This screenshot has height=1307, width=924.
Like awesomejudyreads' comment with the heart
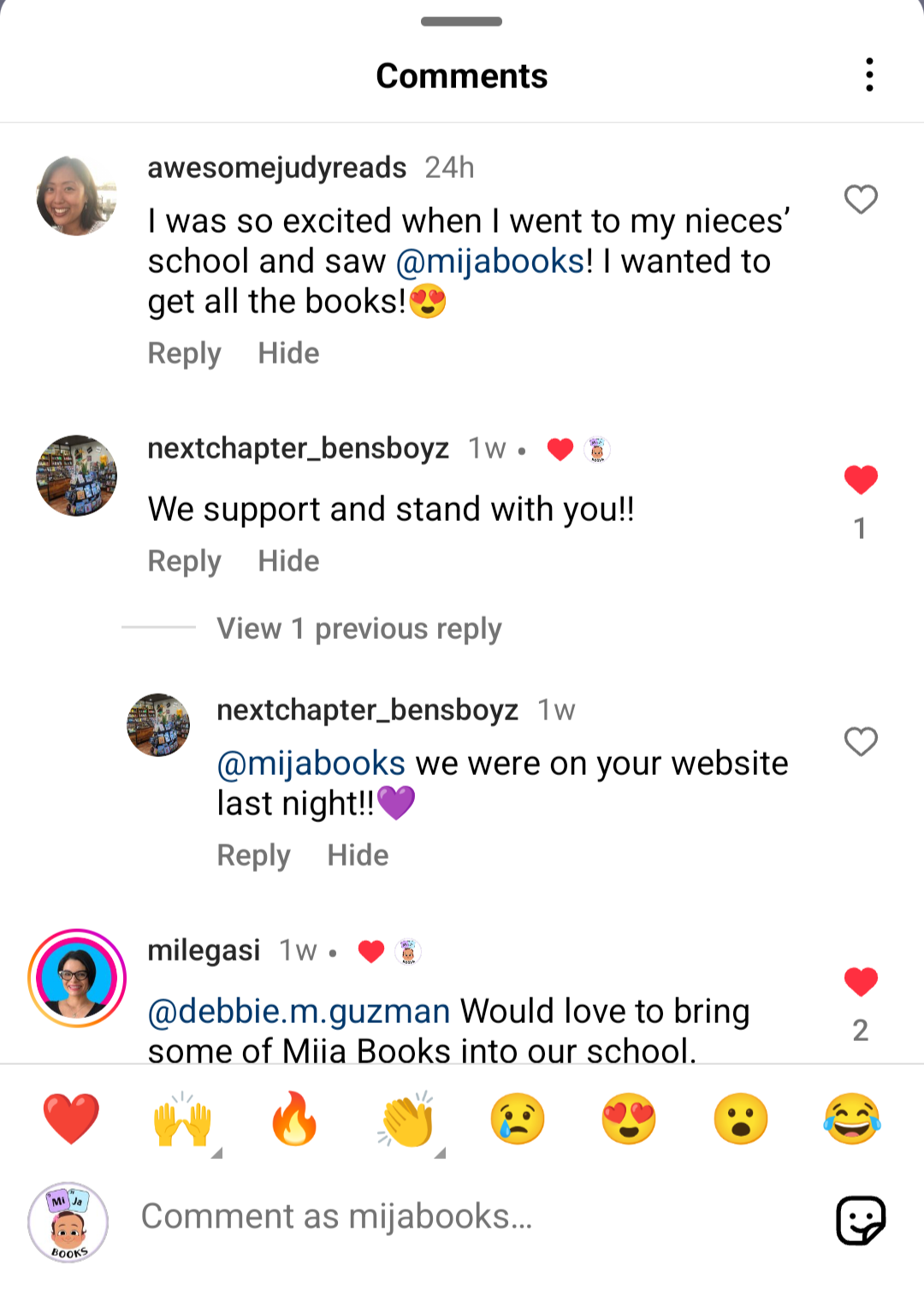[861, 199]
